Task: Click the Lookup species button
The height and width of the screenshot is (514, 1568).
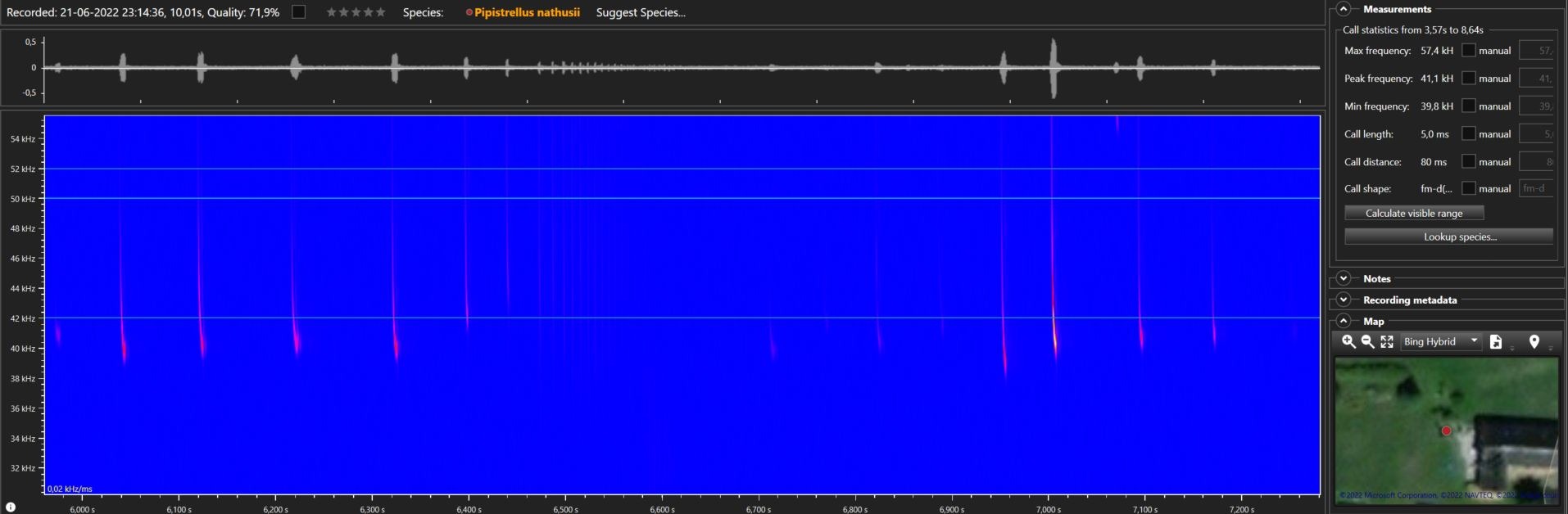Action: 1448,237
